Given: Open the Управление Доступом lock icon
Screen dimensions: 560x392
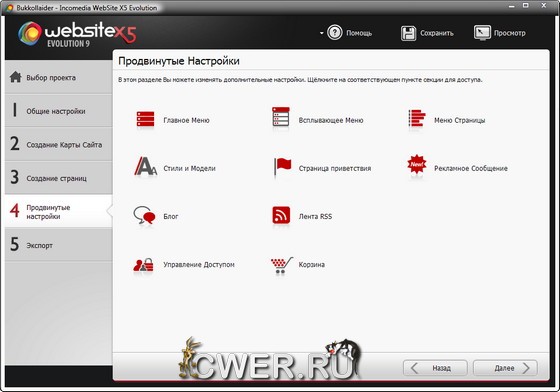Looking at the screenshot, I should pyautogui.click(x=143, y=265).
